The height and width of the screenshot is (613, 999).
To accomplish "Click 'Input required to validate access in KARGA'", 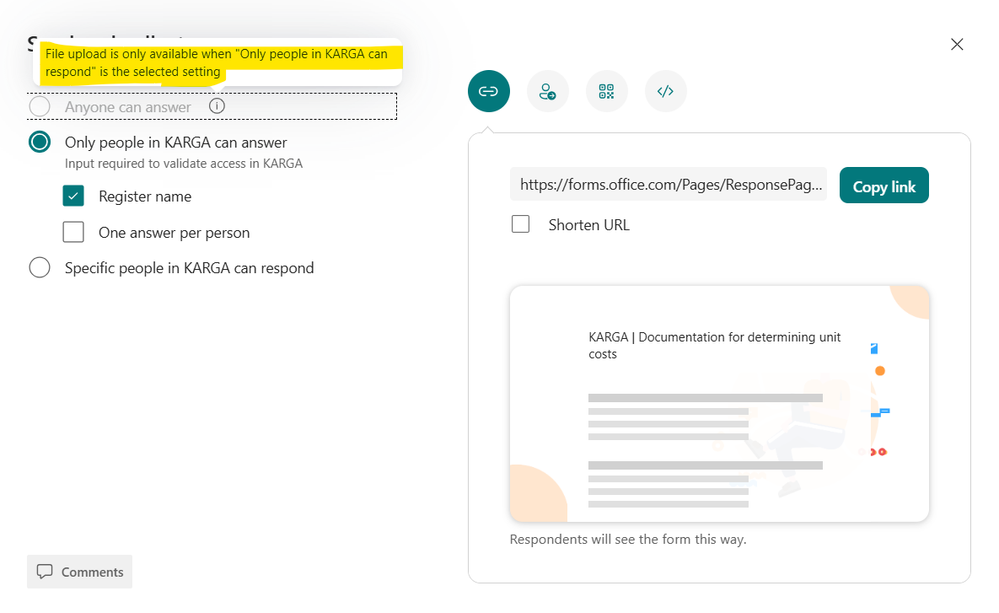I will click(x=183, y=163).
